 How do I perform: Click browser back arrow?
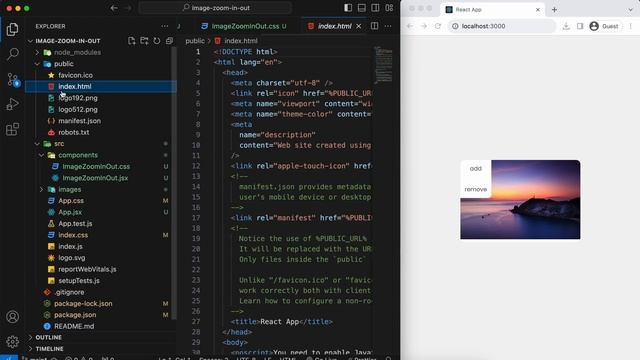[410, 26]
